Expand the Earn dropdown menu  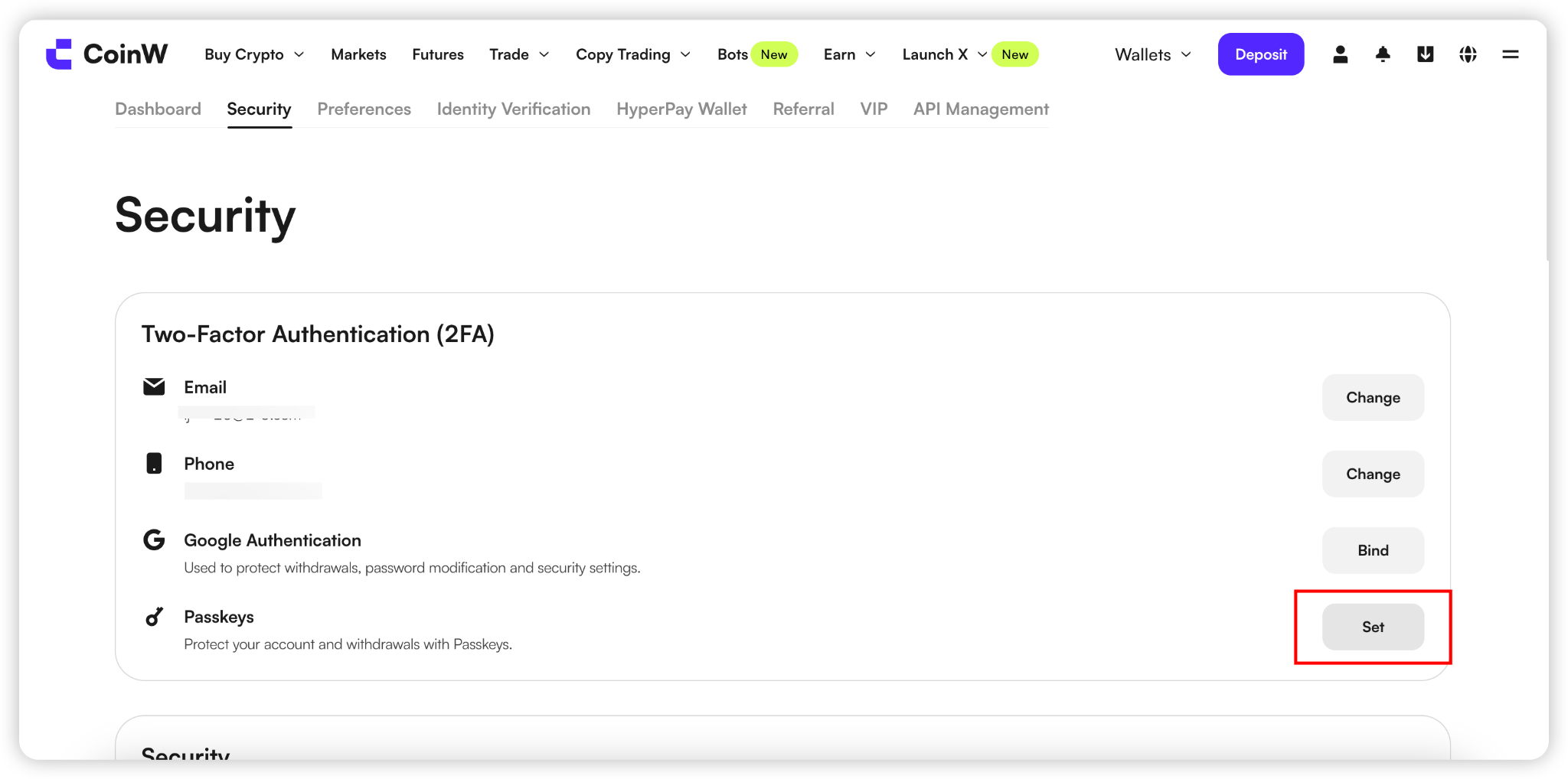click(x=849, y=54)
